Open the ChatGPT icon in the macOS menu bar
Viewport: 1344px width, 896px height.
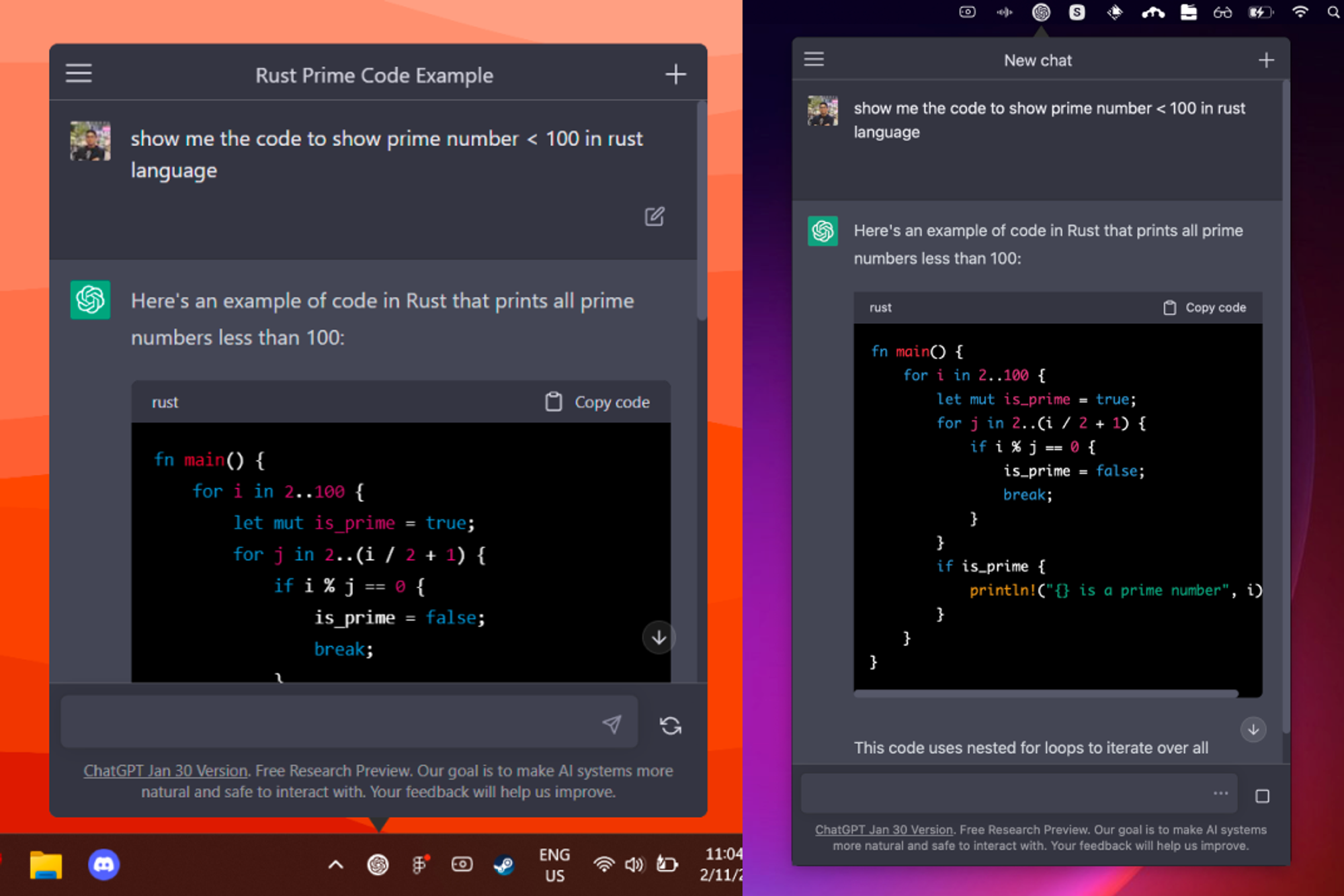click(x=1040, y=12)
